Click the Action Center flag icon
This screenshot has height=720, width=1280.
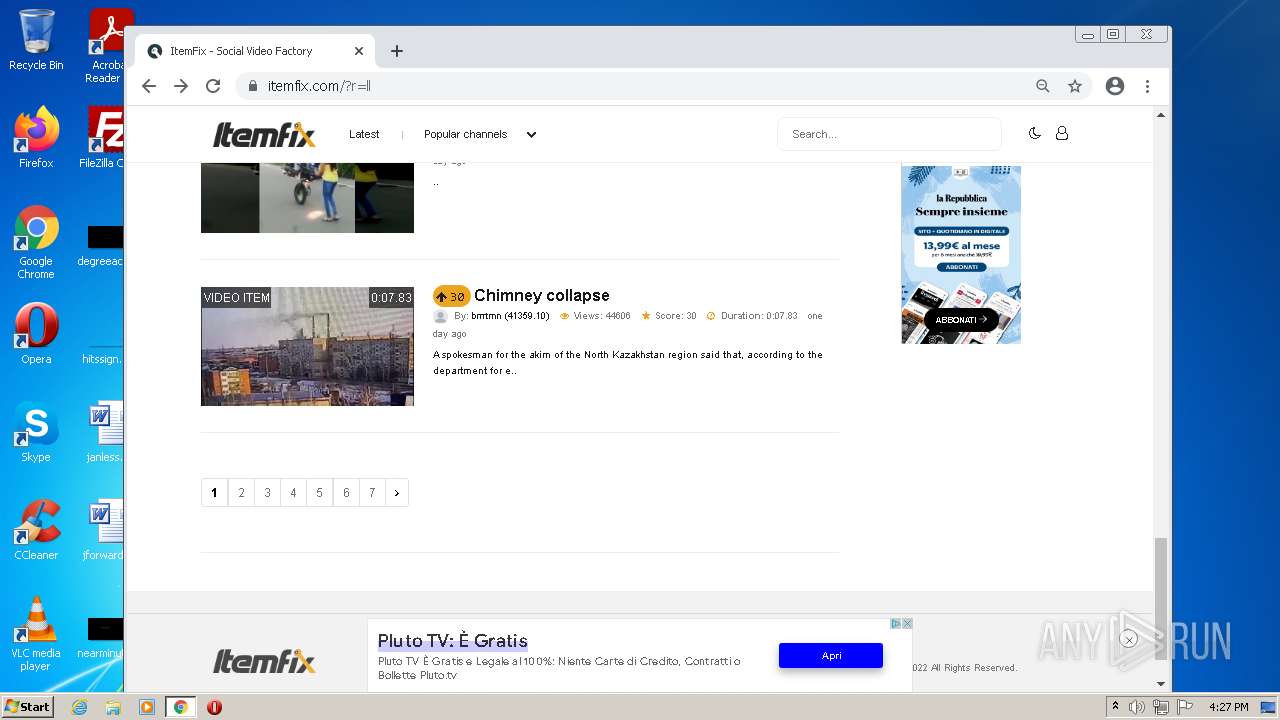point(1184,707)
